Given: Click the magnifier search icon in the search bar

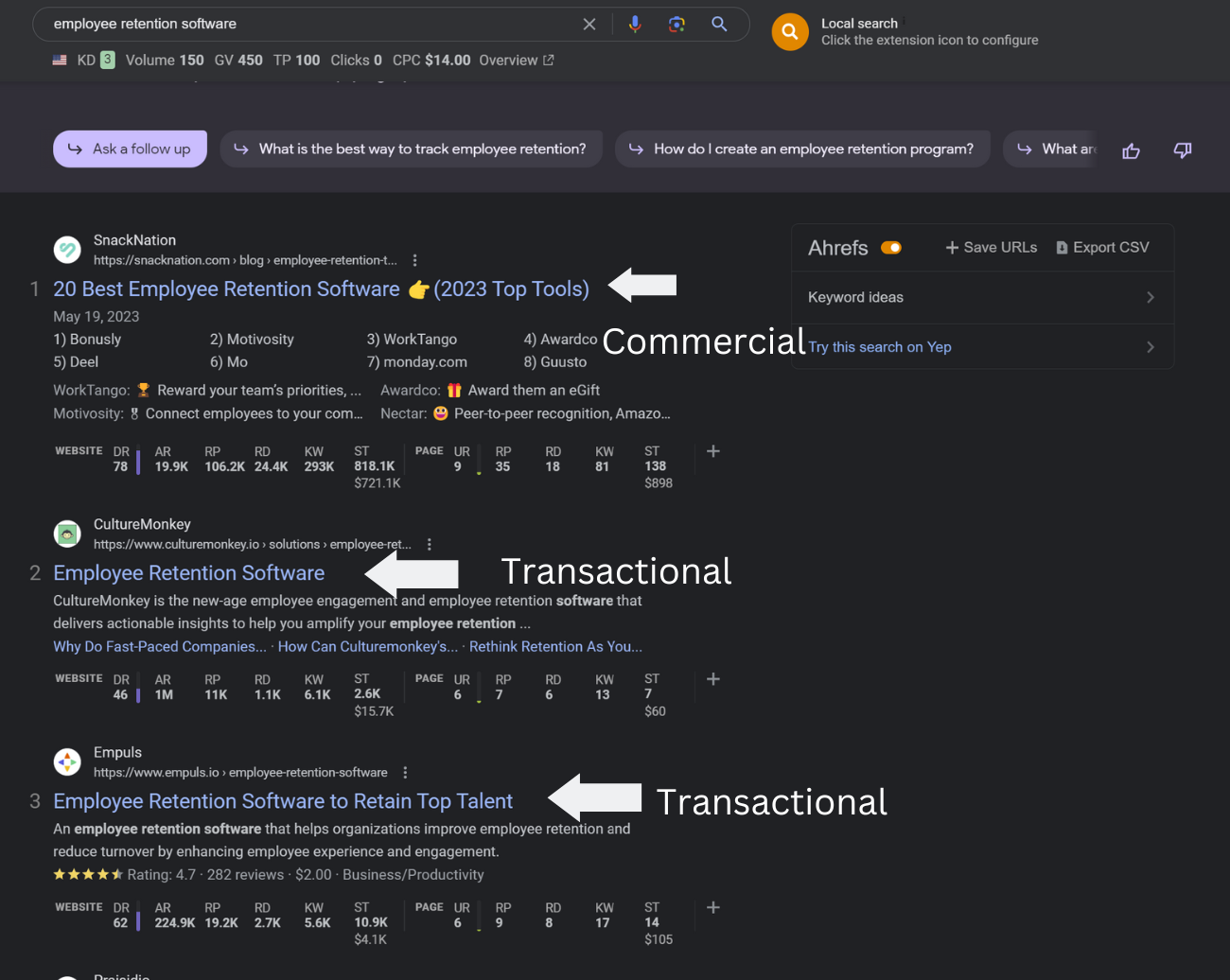Looking at the screenshot, I should (719, 24).
